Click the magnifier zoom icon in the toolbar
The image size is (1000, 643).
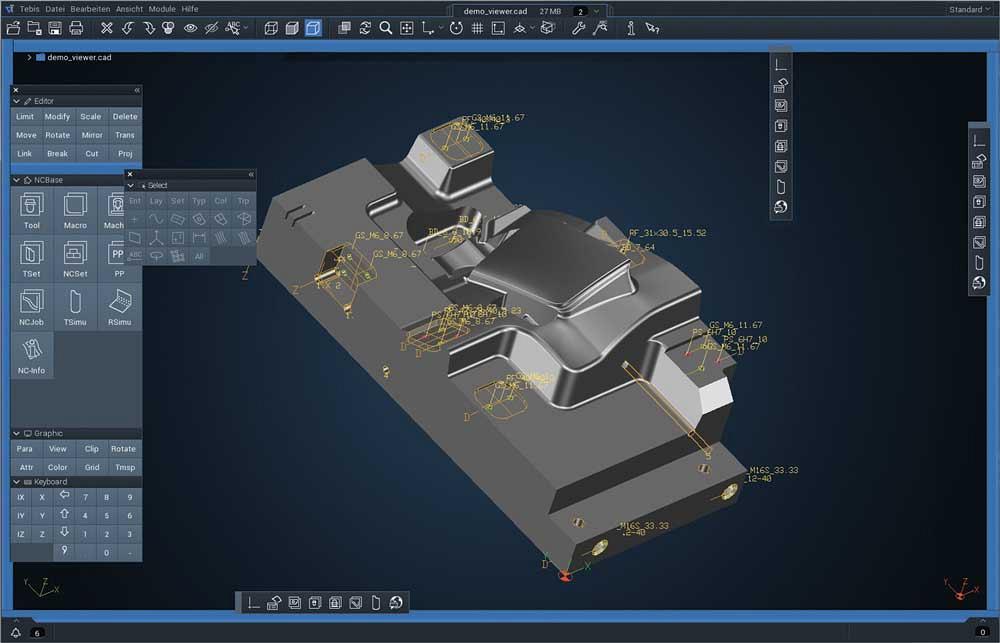click(385, 28)
